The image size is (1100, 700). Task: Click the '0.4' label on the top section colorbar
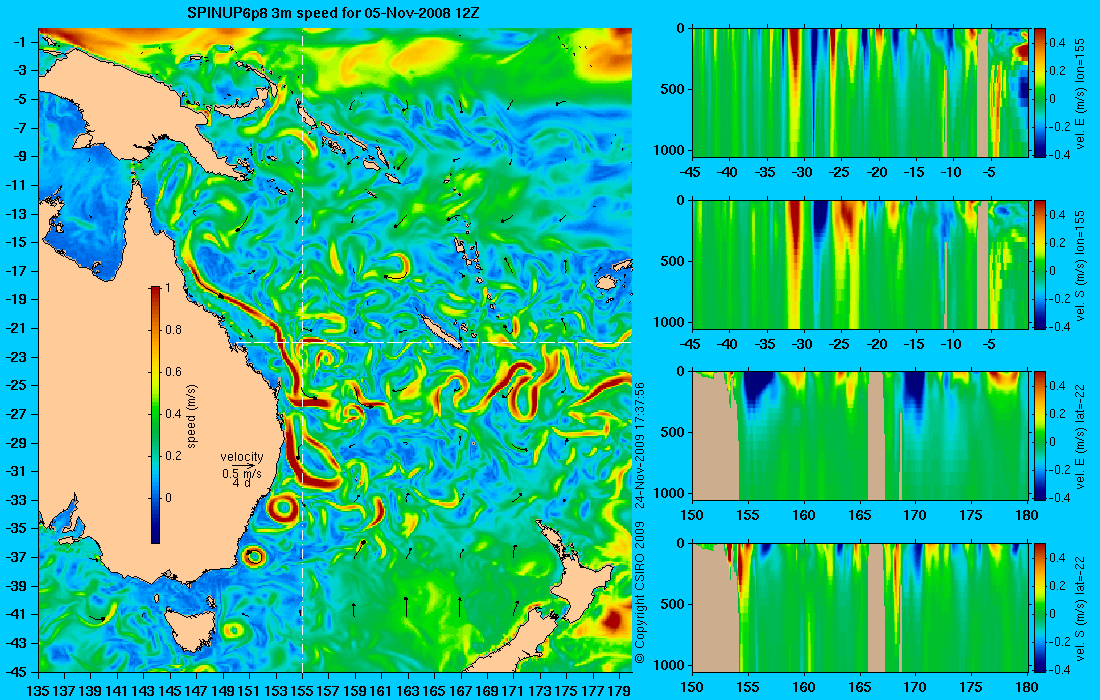point(1057,42)
